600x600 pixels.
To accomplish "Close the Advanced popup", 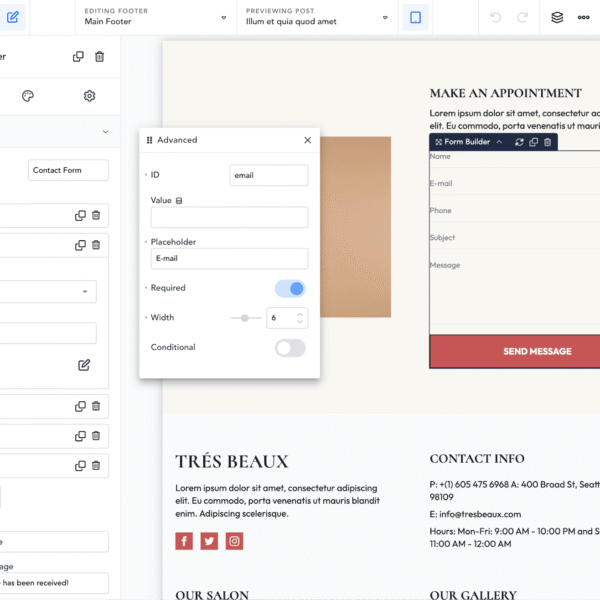I will (x=307, y=141).
